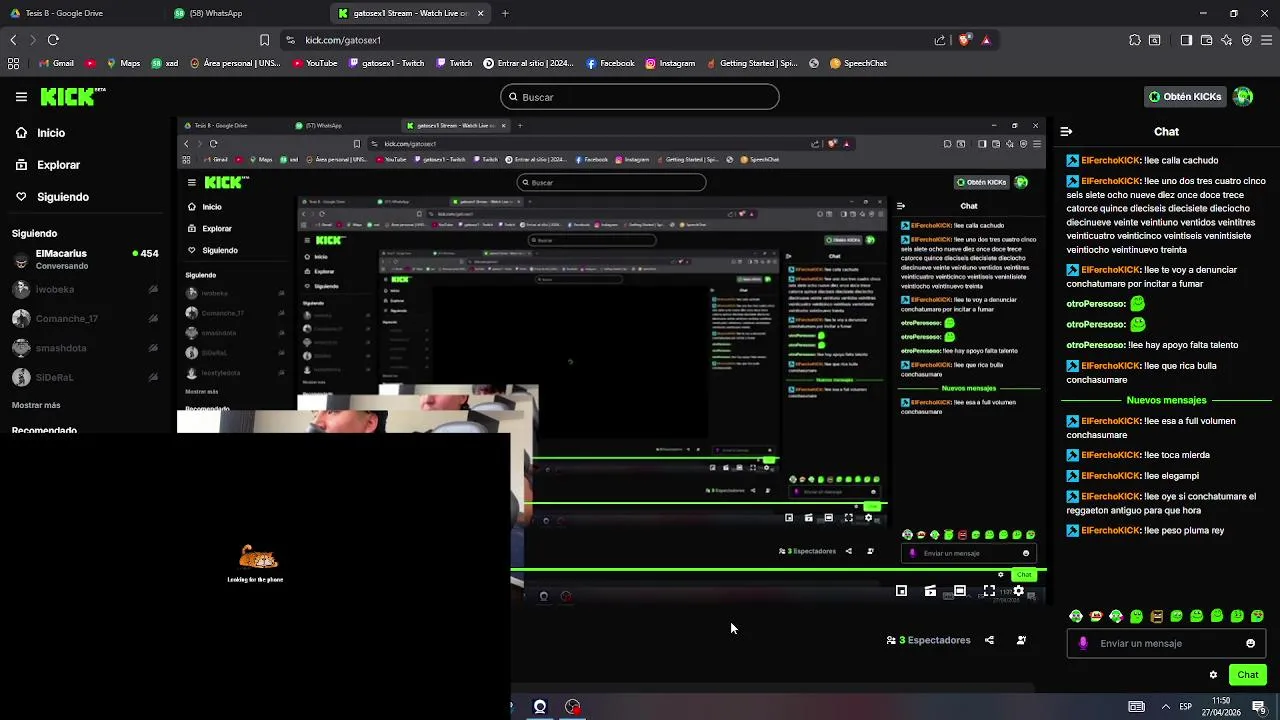Send message with the green Chat button
The image size is (1280, 720).
coord(1247,675)
